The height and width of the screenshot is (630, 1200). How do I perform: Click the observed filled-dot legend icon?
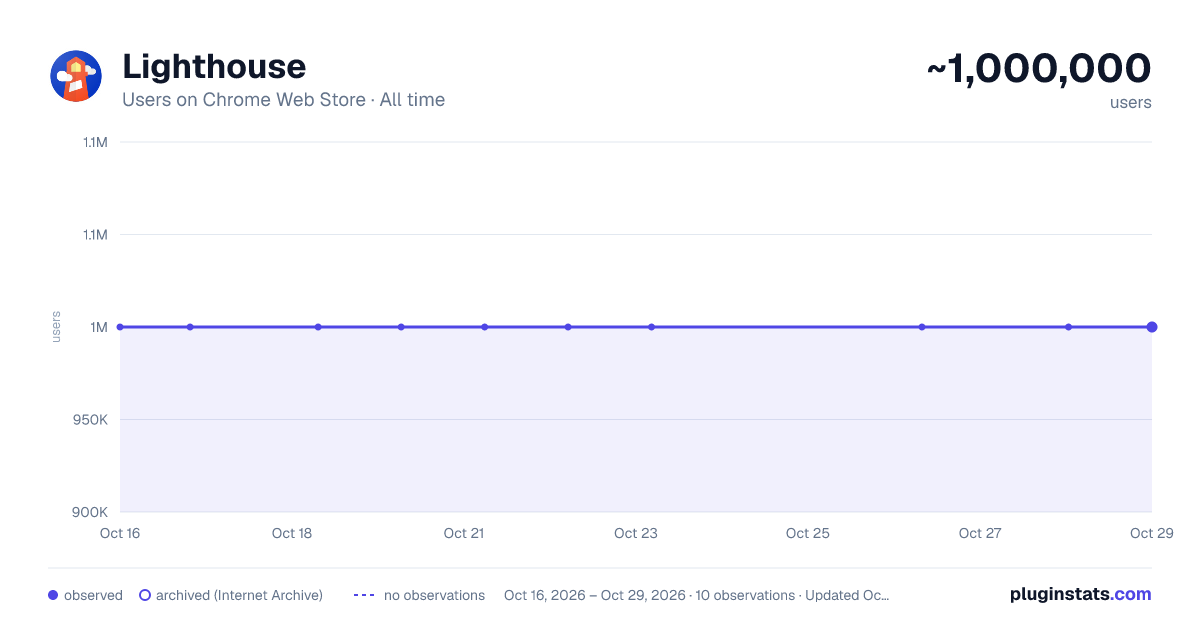tap(53, 595)
